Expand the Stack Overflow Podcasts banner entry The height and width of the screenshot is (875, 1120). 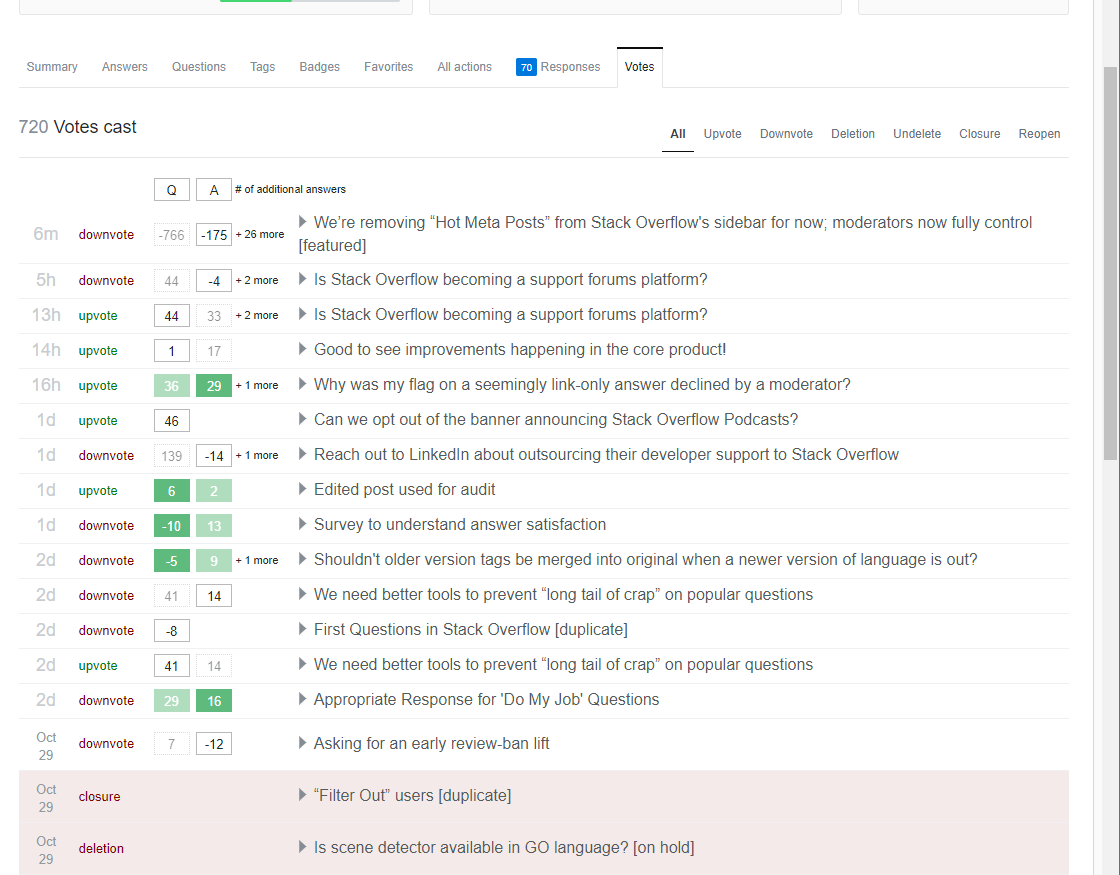point(302,419)
